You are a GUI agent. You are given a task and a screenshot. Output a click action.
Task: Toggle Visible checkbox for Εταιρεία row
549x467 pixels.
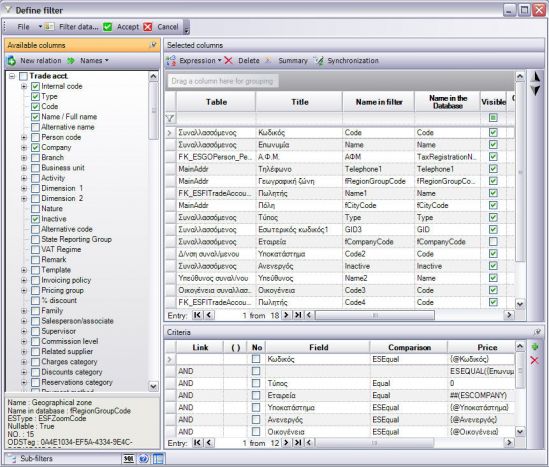click(493, 242)
